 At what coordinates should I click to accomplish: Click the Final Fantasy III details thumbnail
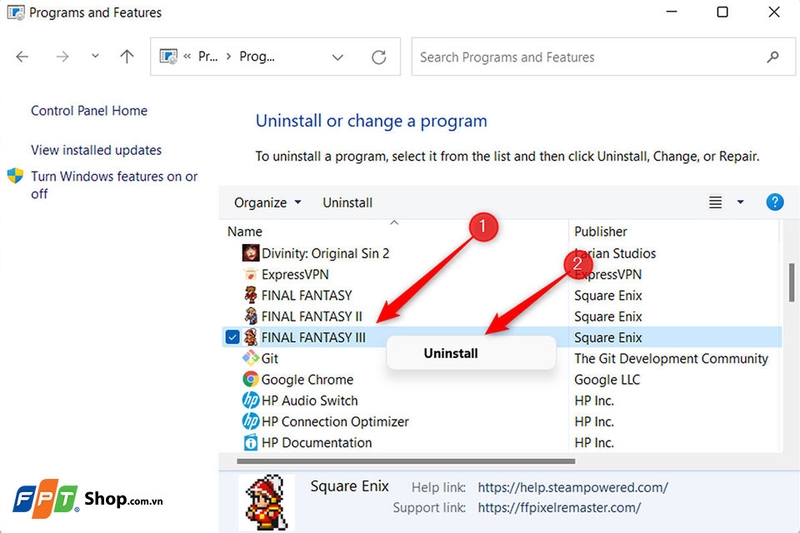[x=266, y=502]
